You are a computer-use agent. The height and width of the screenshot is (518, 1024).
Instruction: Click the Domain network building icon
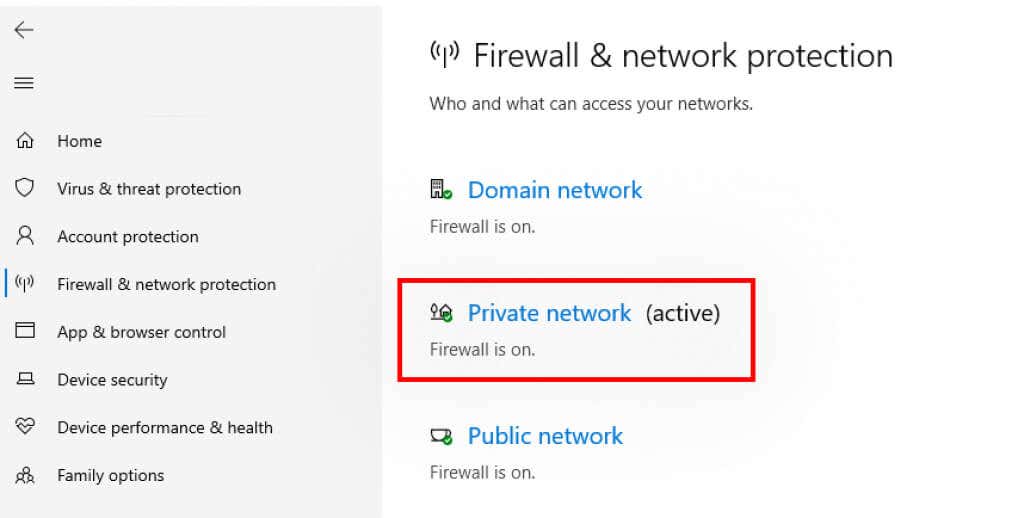click(441, 190)
